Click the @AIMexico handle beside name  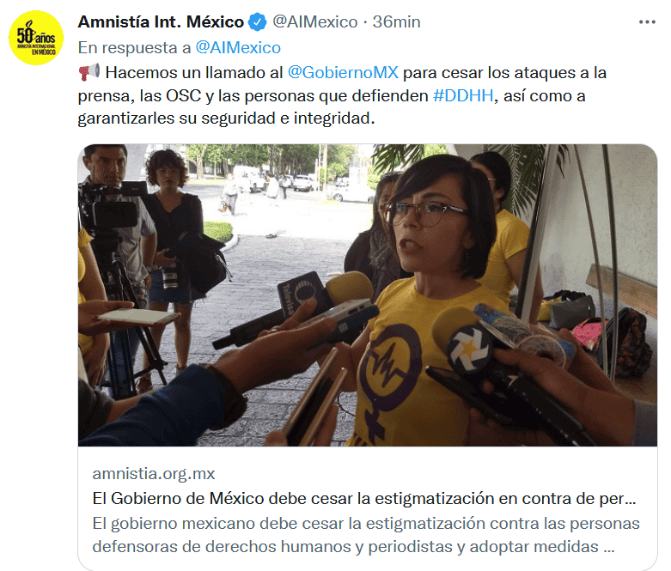[315, 22]
